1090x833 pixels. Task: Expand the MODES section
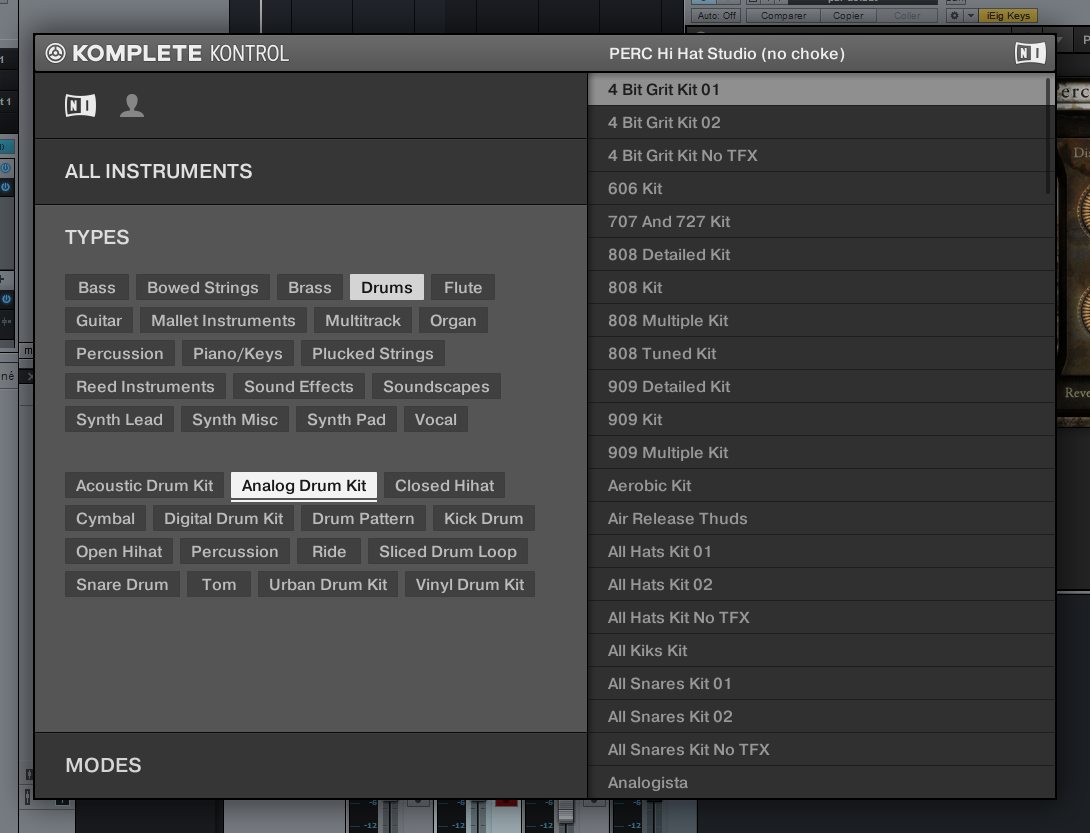tap(102, 765)
